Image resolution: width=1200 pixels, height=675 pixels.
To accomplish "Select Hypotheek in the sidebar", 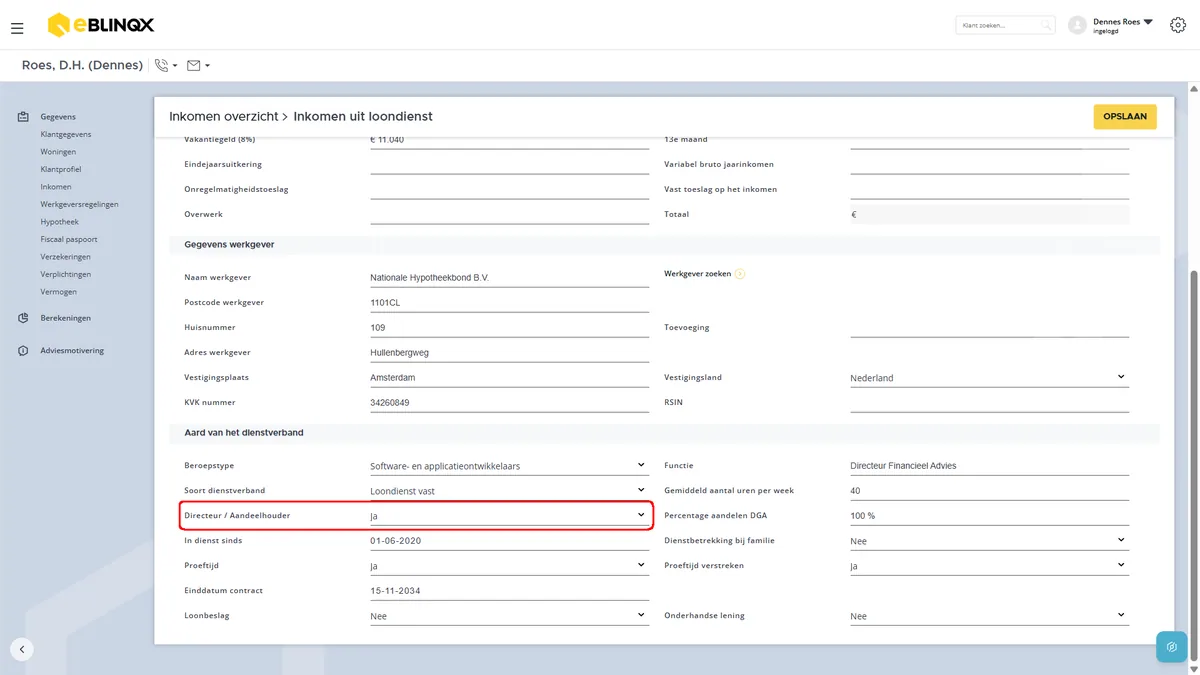I will pyautogui.click(x=59, y=222).
